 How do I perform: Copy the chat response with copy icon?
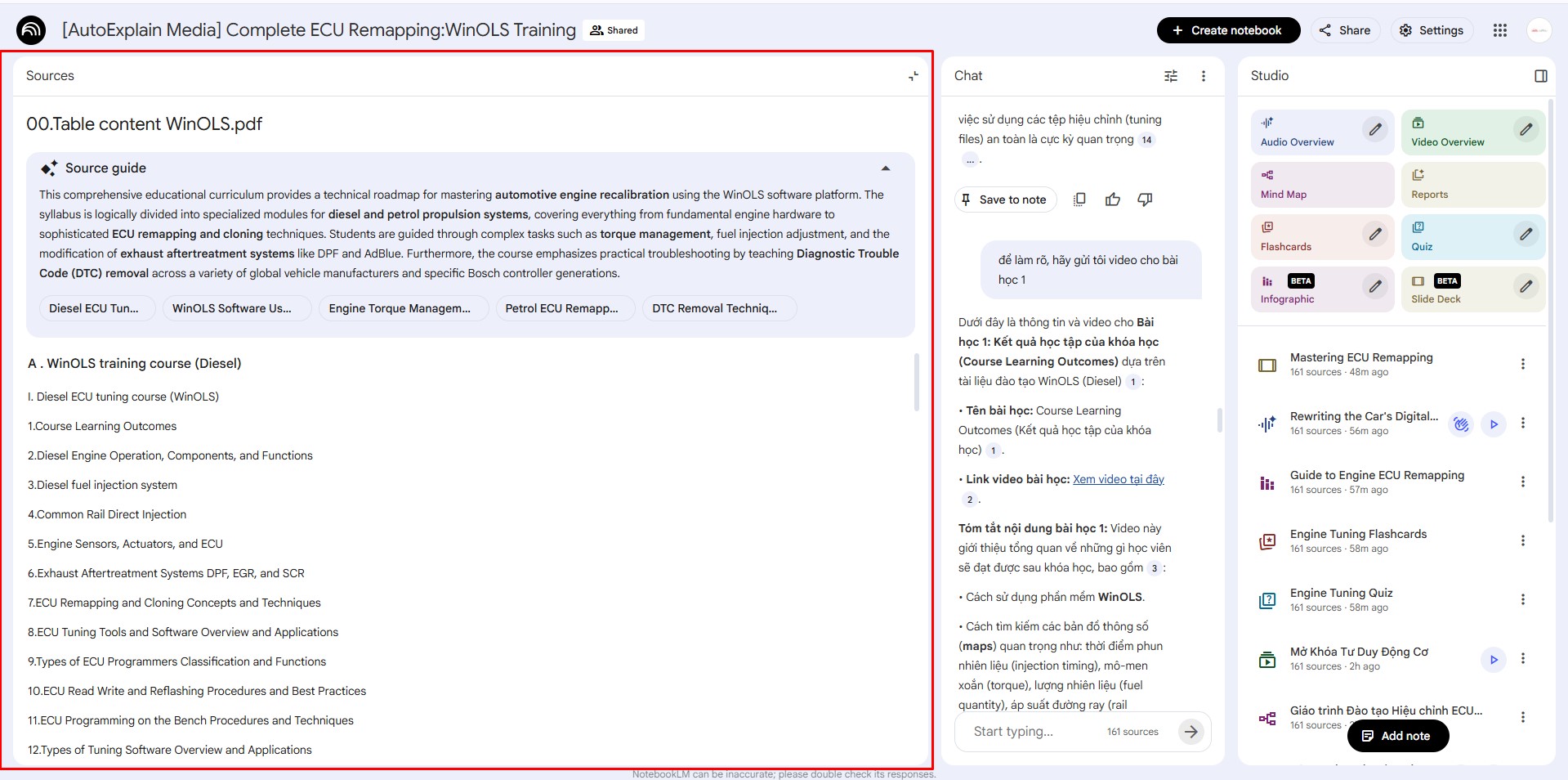(x=1079, y=199)
